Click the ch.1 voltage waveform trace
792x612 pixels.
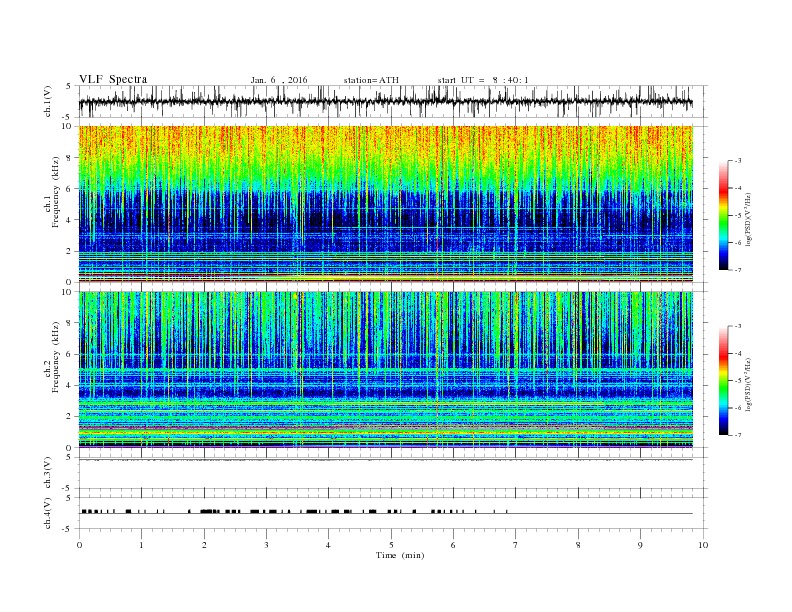coord(385,102)
